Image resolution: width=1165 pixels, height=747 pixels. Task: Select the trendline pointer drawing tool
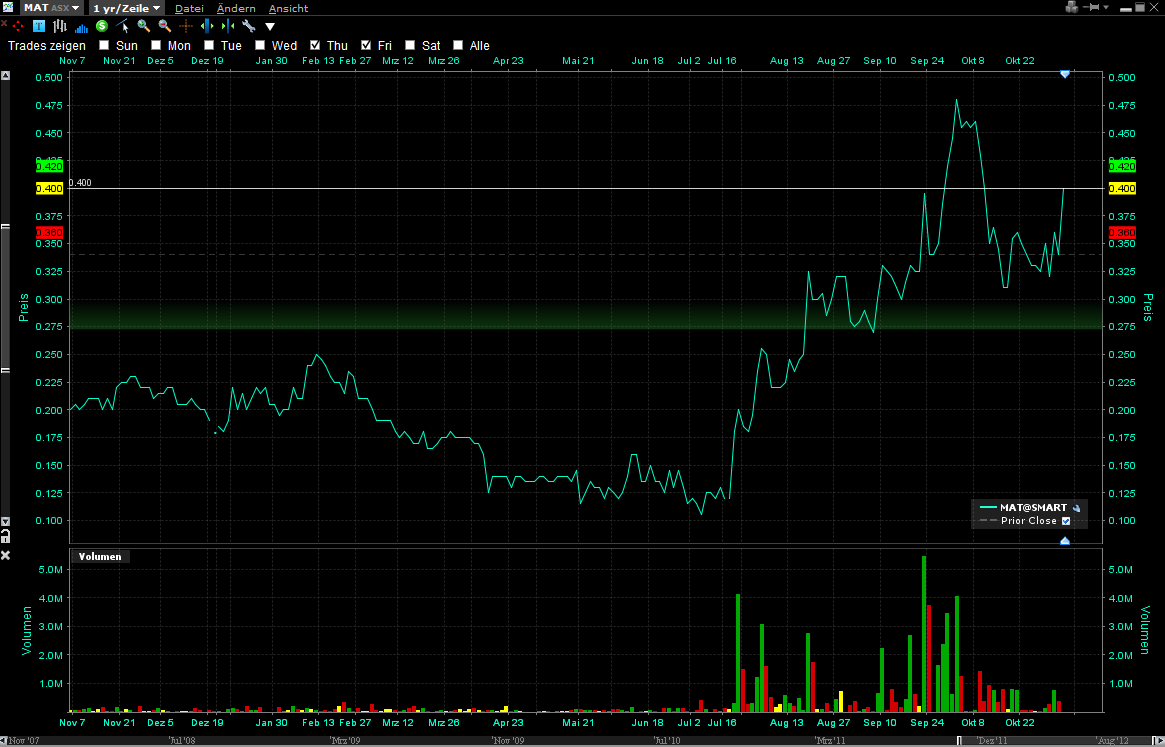(x=123, y=26)
